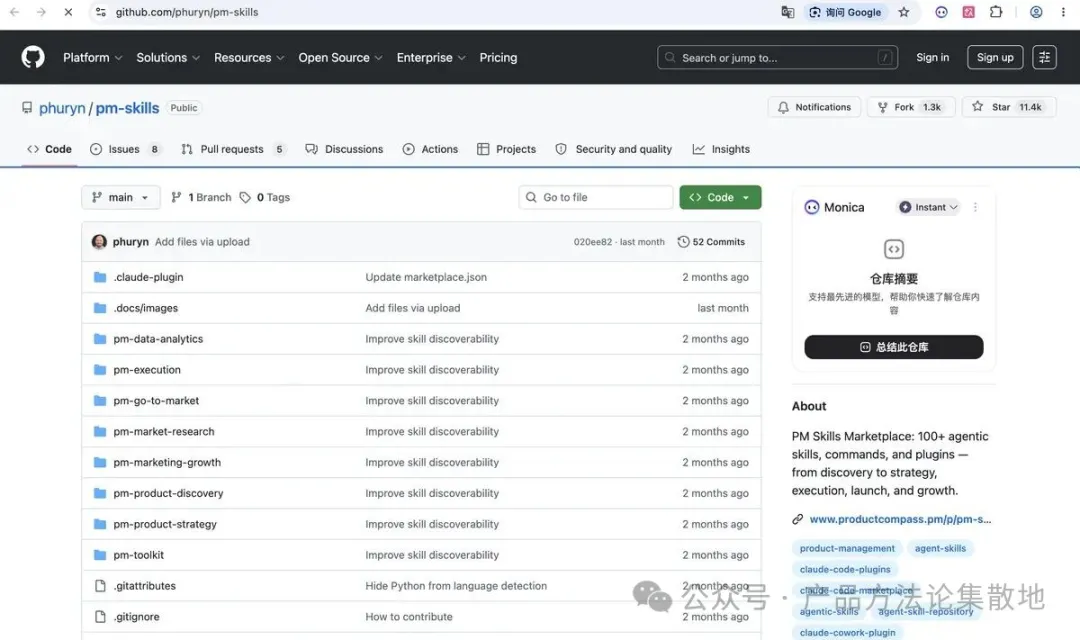Image resolution: width=1080 pixels, height=640 pixels.
Task: Click the .claude-plugin folder icon
Action: pyautogui.click(x=100, y=277)
